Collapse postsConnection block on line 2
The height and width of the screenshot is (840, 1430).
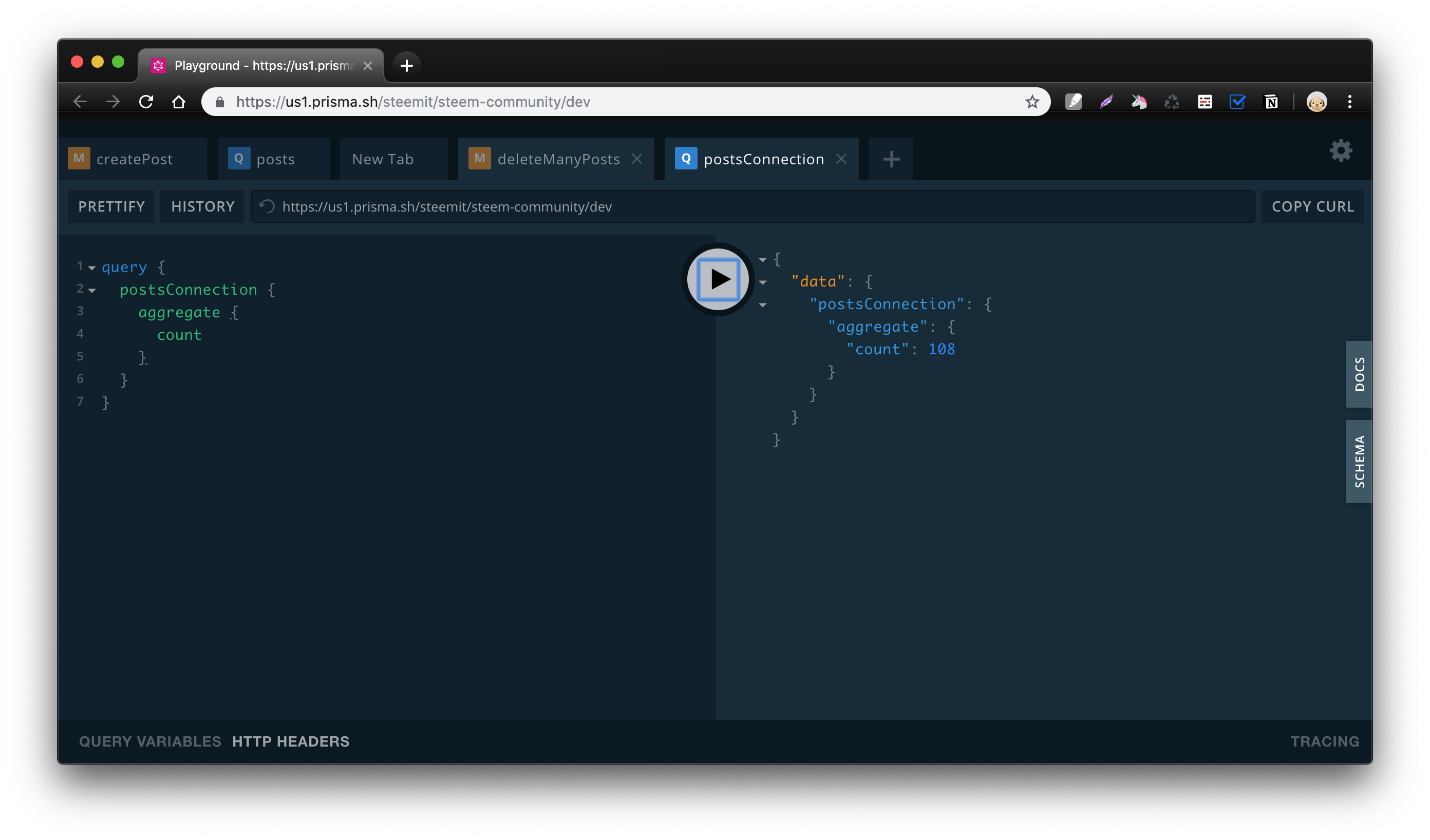(92, 291)
